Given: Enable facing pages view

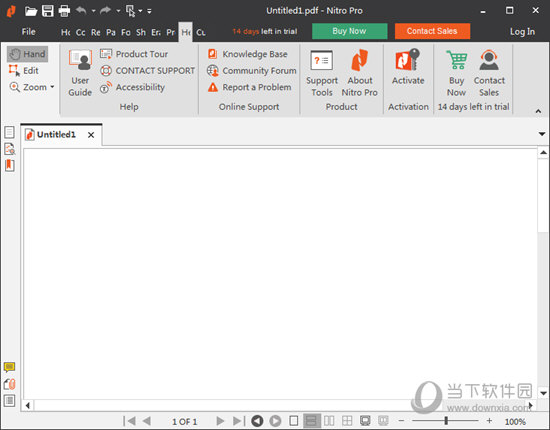Looking at the screenshot, I should (329, 421).
